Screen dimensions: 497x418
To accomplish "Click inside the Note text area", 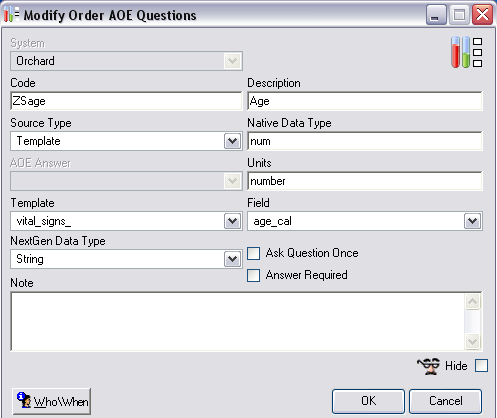I will tap(238, 321).
